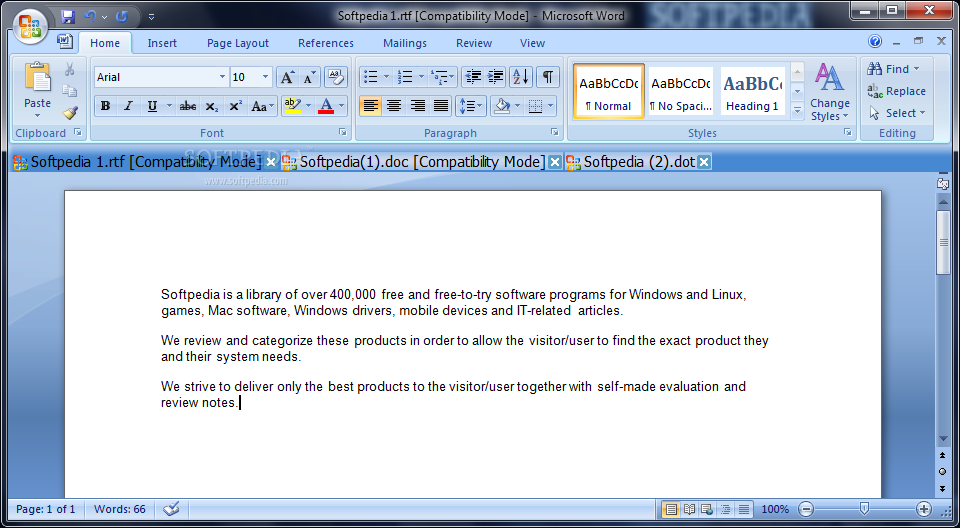The image size is (960, 528).
Task: Open bullet list library dropdown
Action: [386, 77]
